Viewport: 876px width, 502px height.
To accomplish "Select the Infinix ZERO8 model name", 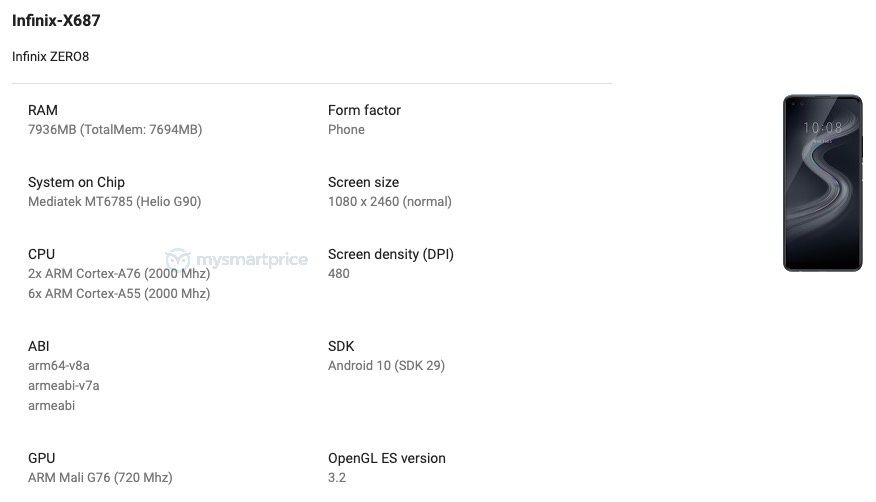I will 50,56.
